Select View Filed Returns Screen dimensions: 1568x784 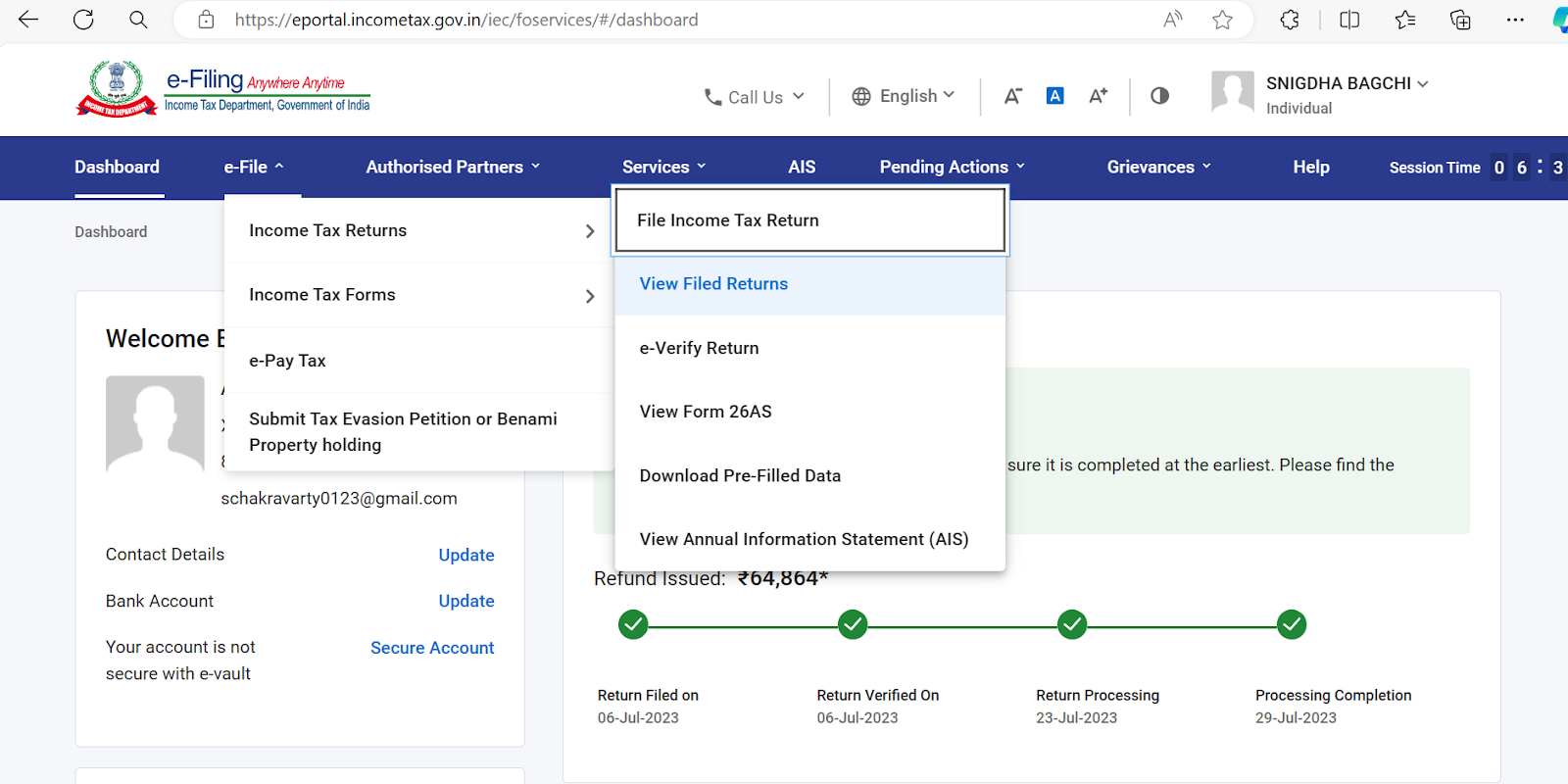pyautogui.click(x=810, y=284)
